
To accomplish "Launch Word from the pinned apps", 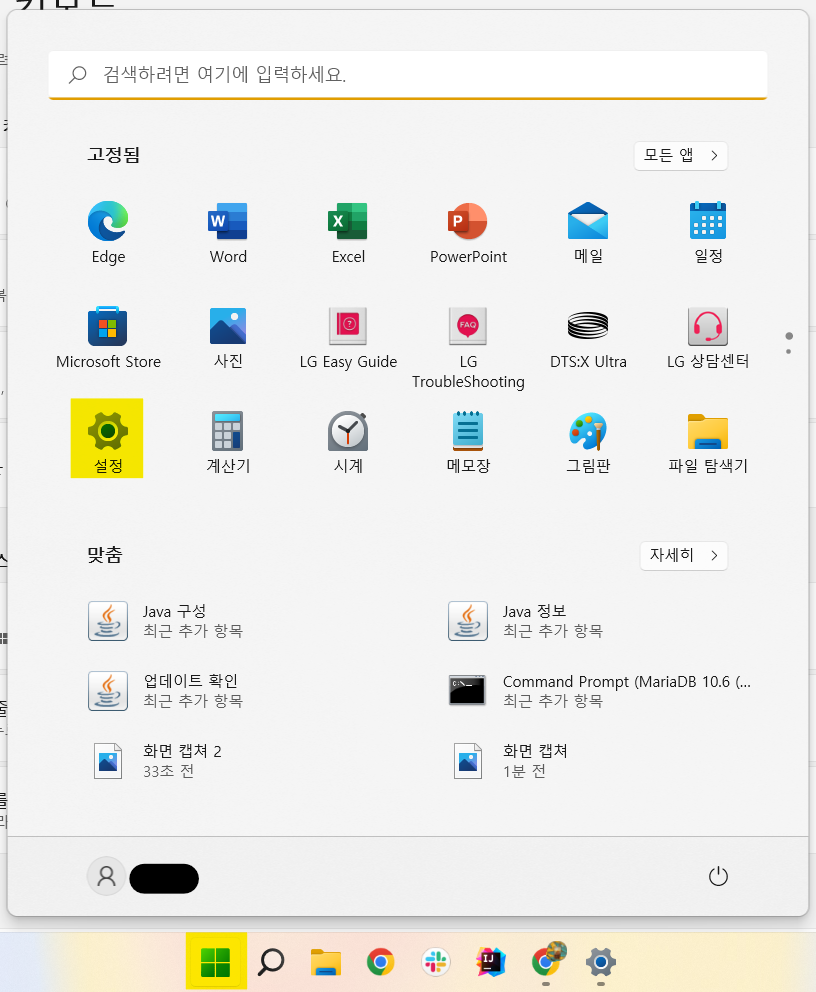I will (x=228, y=232).
